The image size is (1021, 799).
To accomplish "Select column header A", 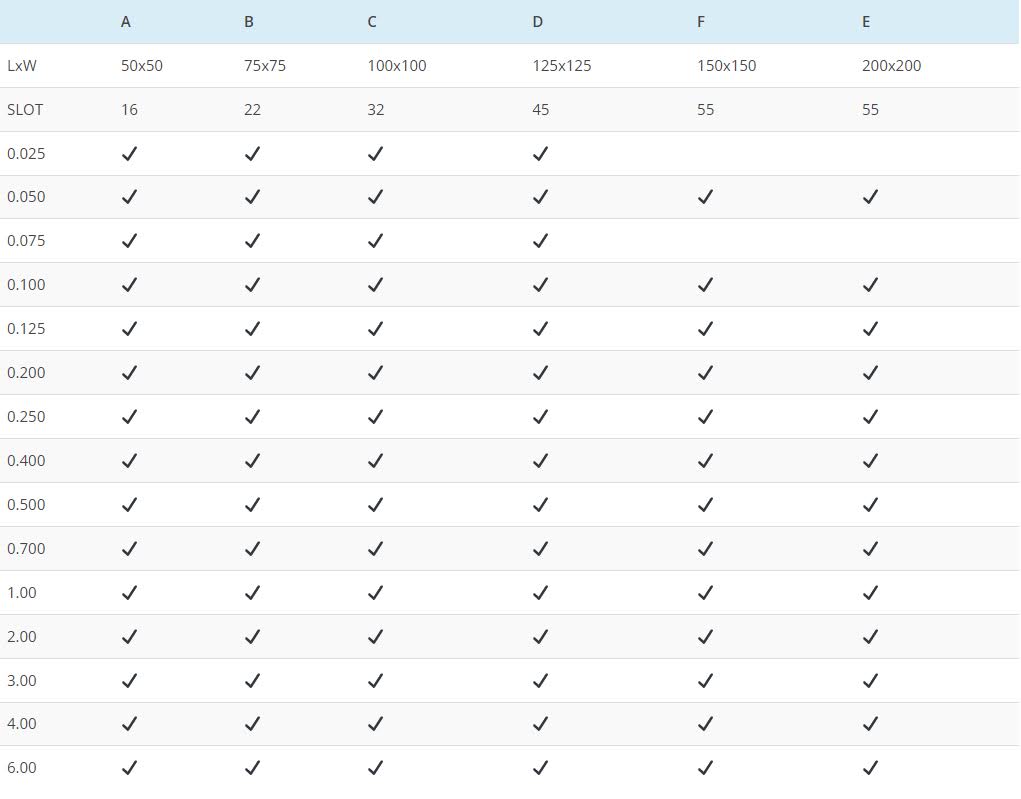I will (126, 22).
